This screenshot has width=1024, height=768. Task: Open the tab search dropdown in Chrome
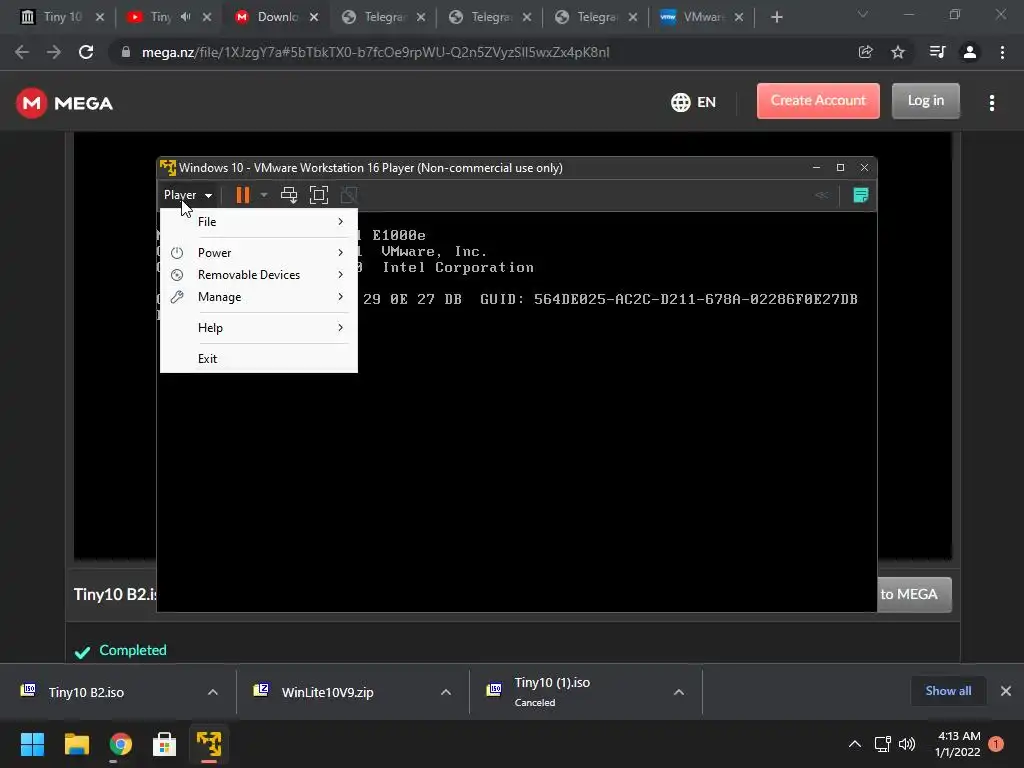(x=863, y=14)
